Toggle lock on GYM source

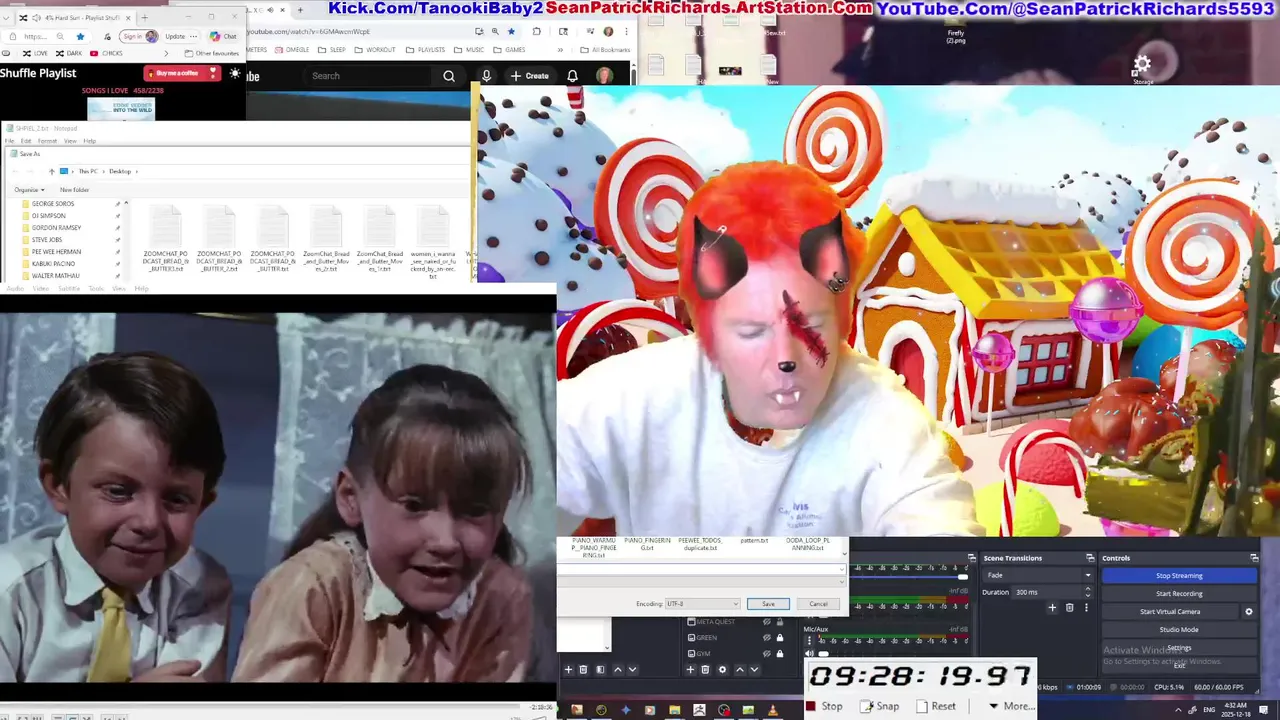pyautogui.click(x=780, y=653)
